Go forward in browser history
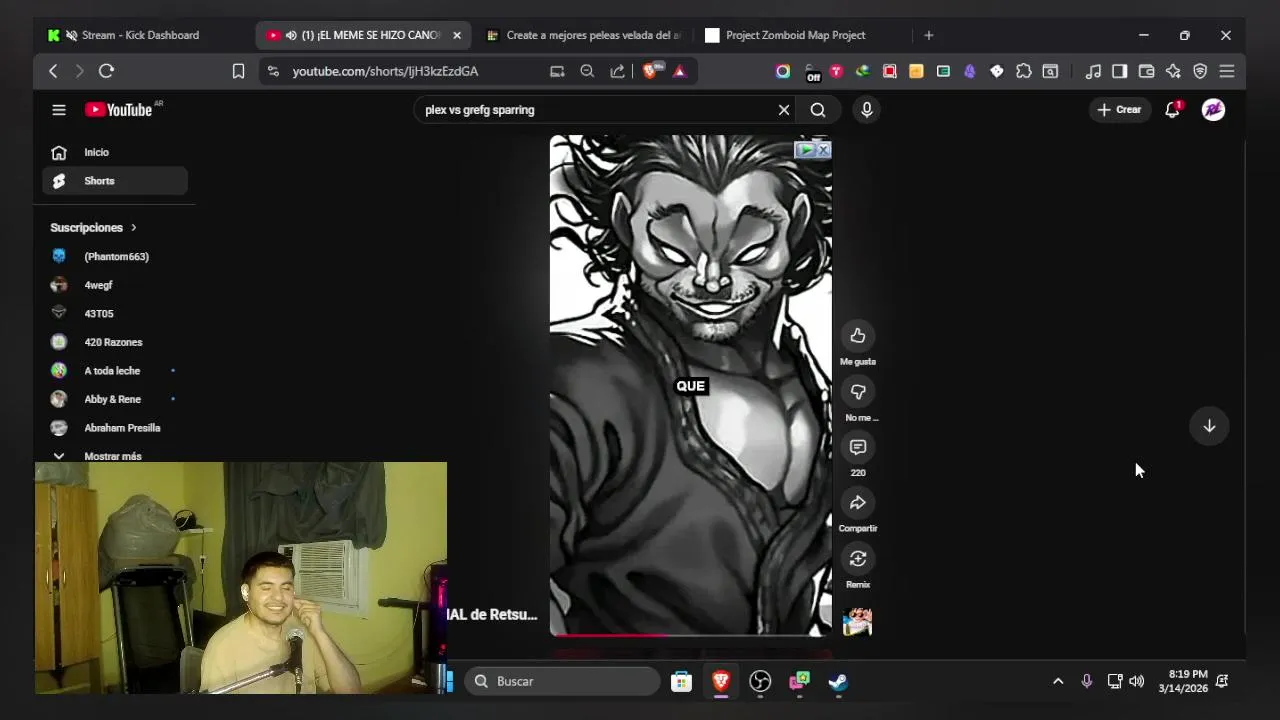The height and width of the screenshot is (720, 1280). pyautogui.click(x=80, y=71)
